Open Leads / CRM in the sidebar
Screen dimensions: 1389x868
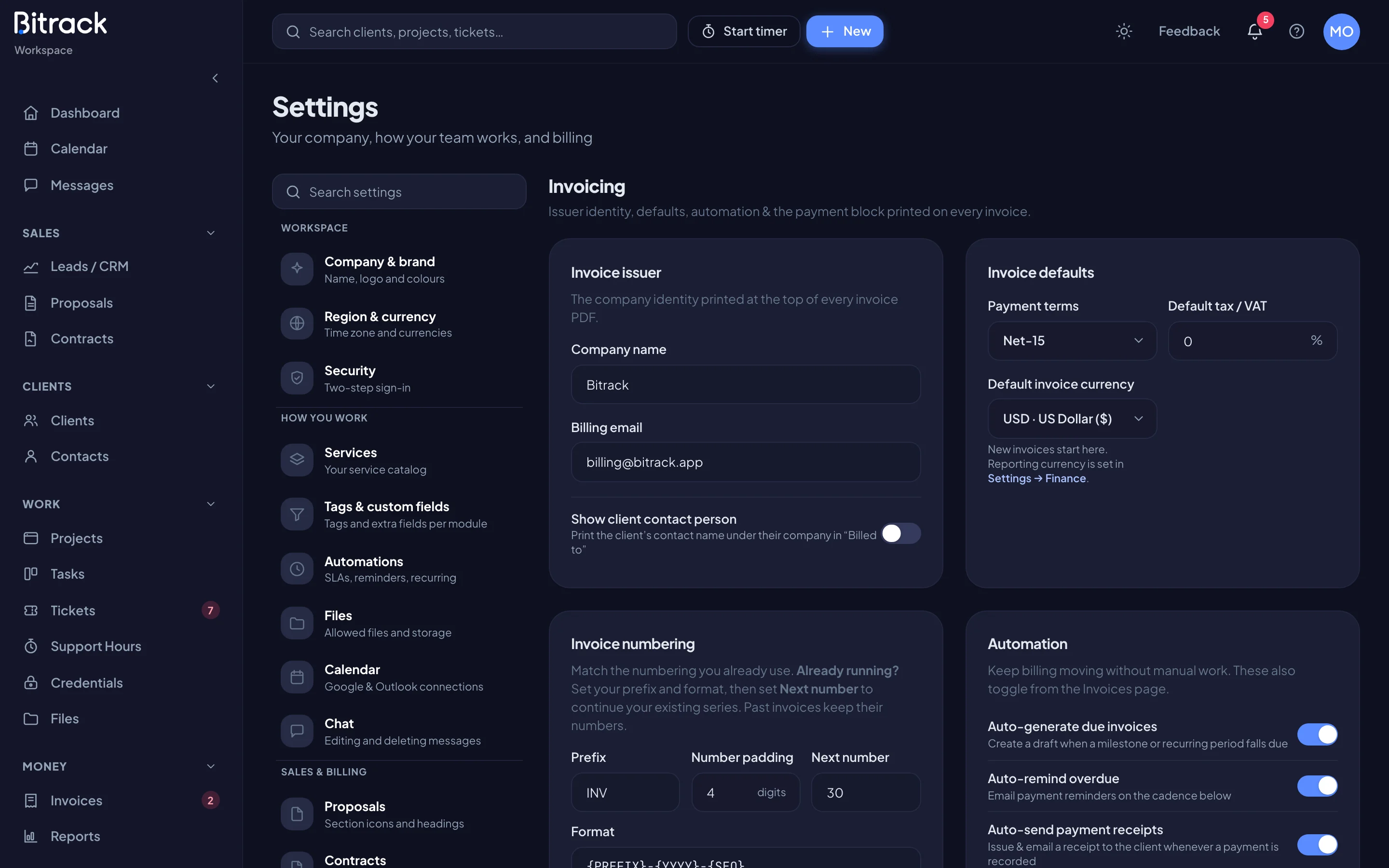[x=121, y=266]
